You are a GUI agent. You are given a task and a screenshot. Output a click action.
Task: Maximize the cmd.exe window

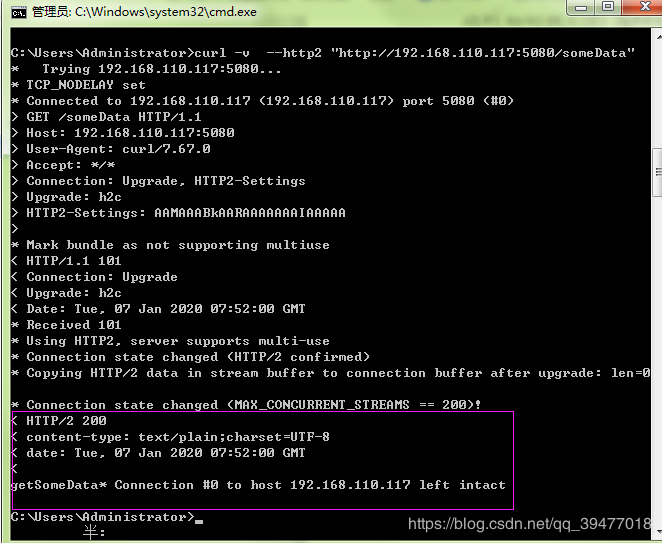coord(608,6)
